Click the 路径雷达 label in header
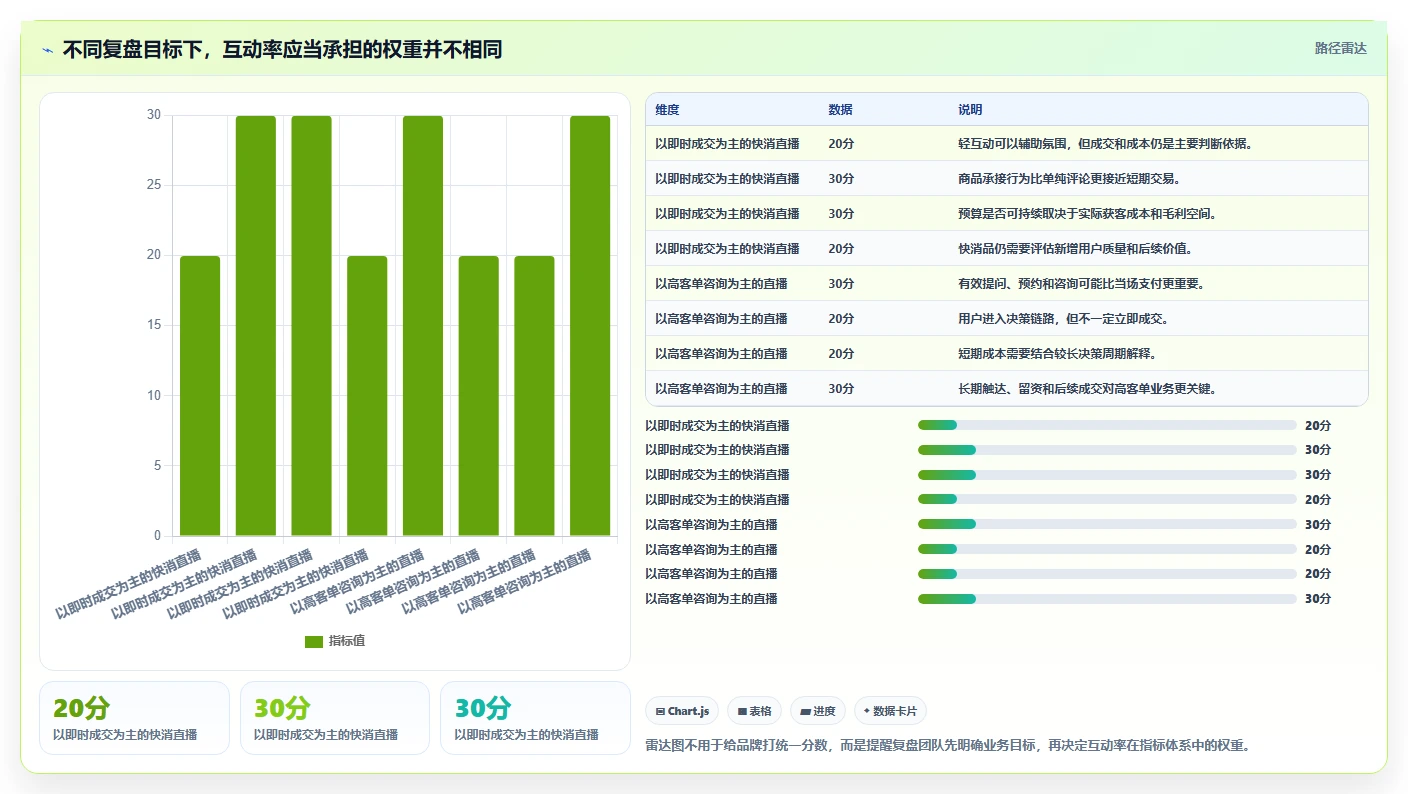The width and height of the screenshot is (1408, 794). coord(1340,48)
